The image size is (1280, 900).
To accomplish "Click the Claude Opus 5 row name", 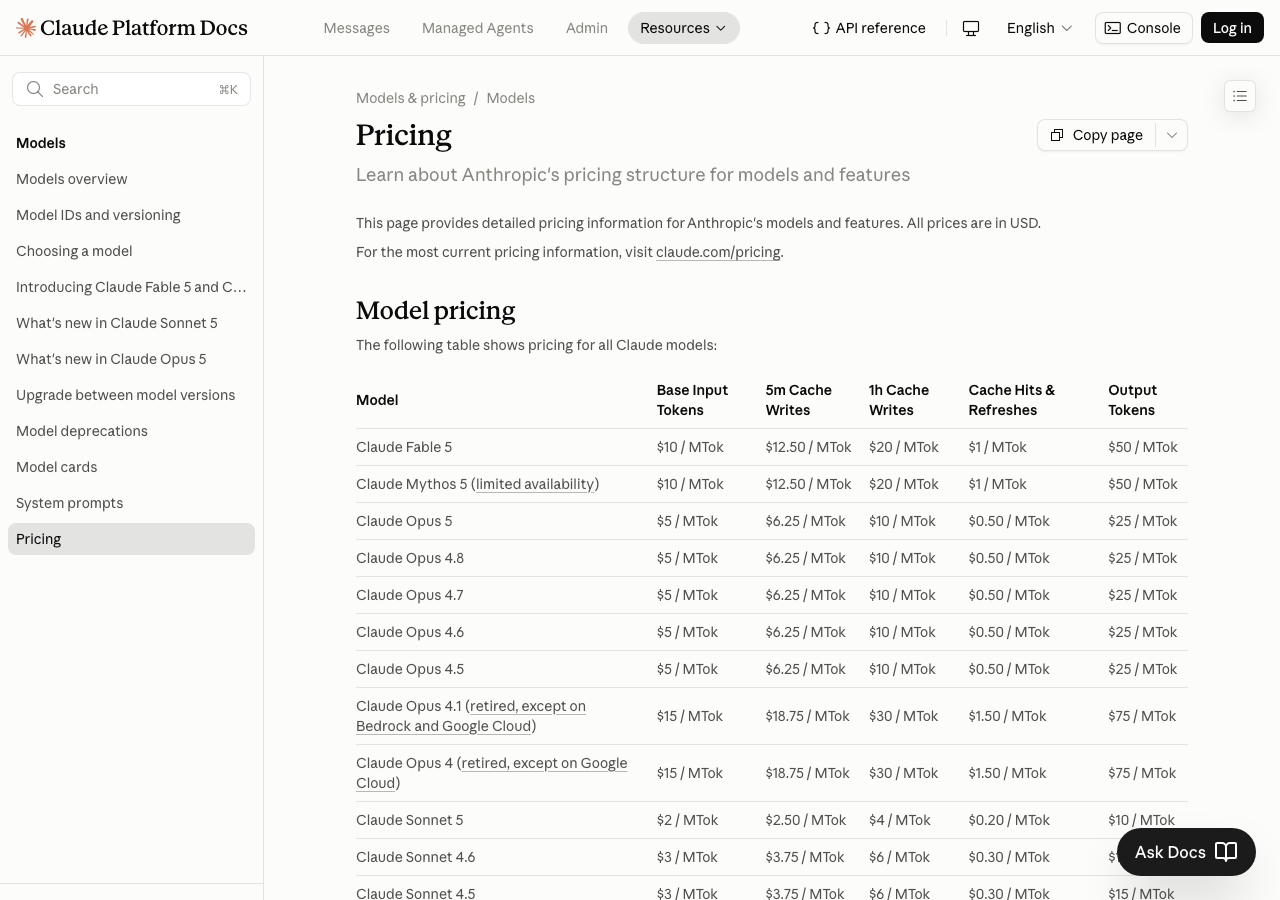I will [x=404, y=521].
